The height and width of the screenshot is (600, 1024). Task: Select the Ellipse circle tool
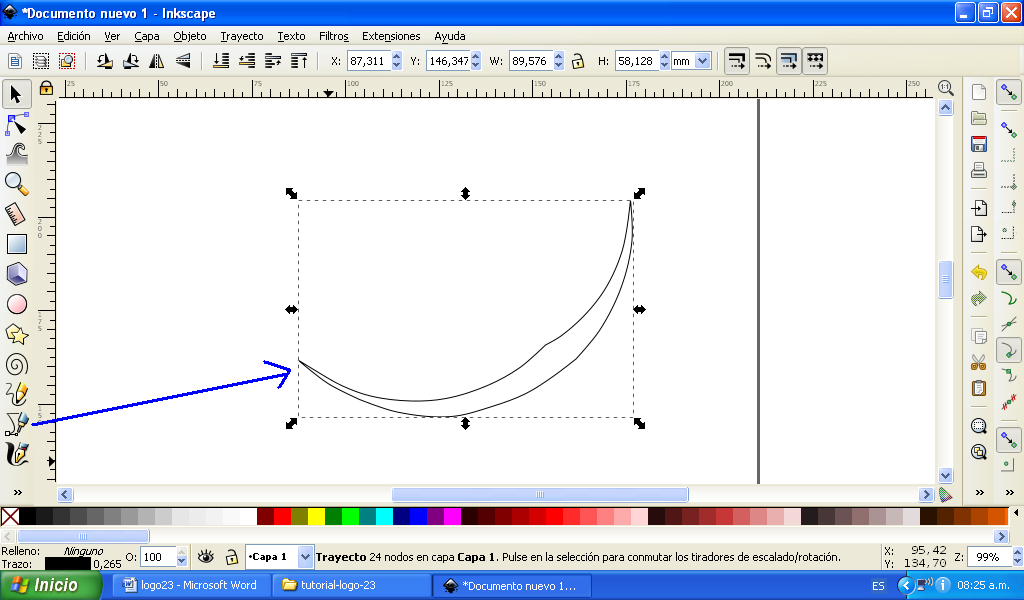tap(16, 304)
